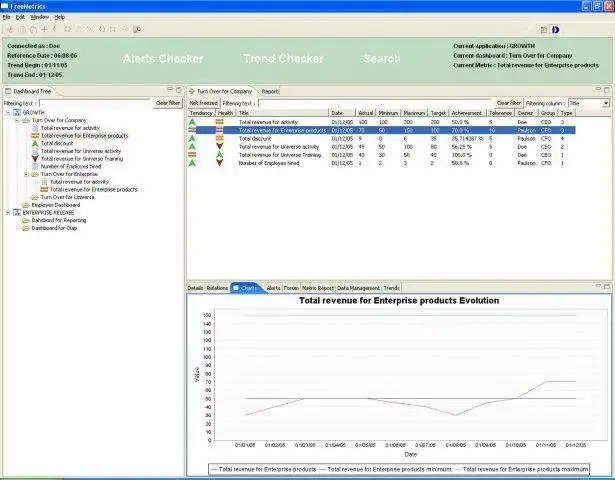
Task: Sort by the Owner column header
Action: click(525, 113)
